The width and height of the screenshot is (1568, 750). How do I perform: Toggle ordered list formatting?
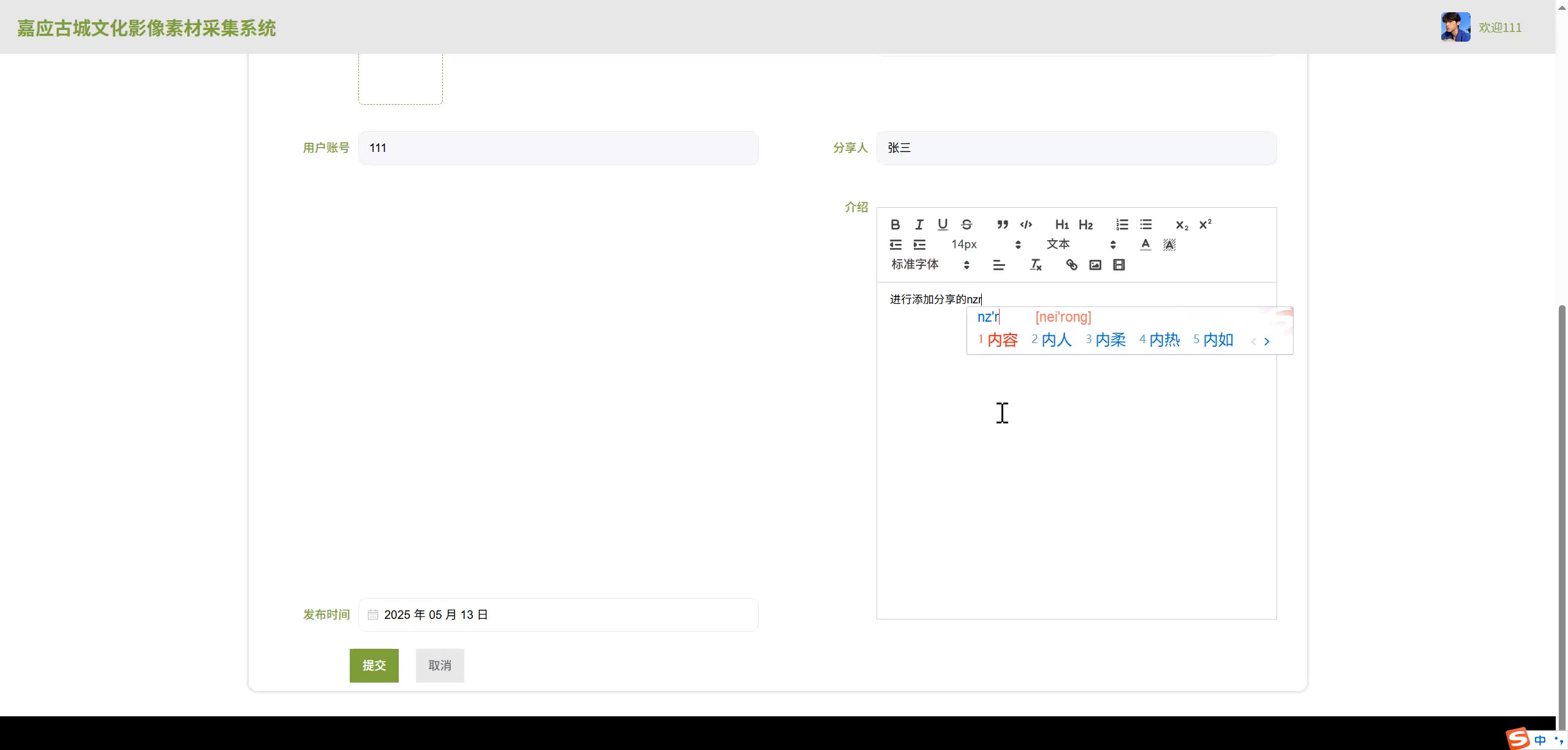1121,224
